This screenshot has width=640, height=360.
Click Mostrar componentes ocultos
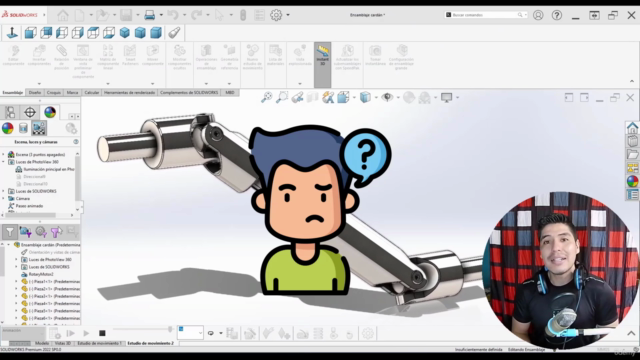[180, 57]
